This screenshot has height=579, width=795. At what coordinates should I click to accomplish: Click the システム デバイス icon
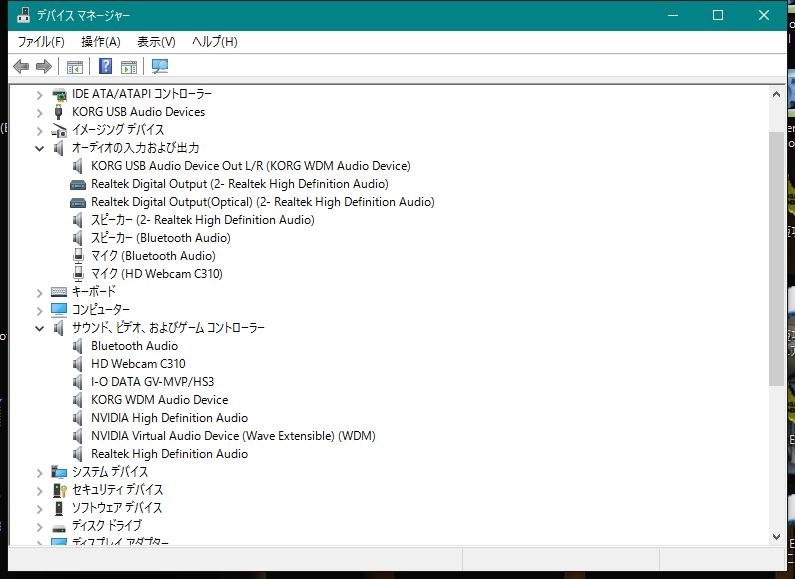[59, 472]
